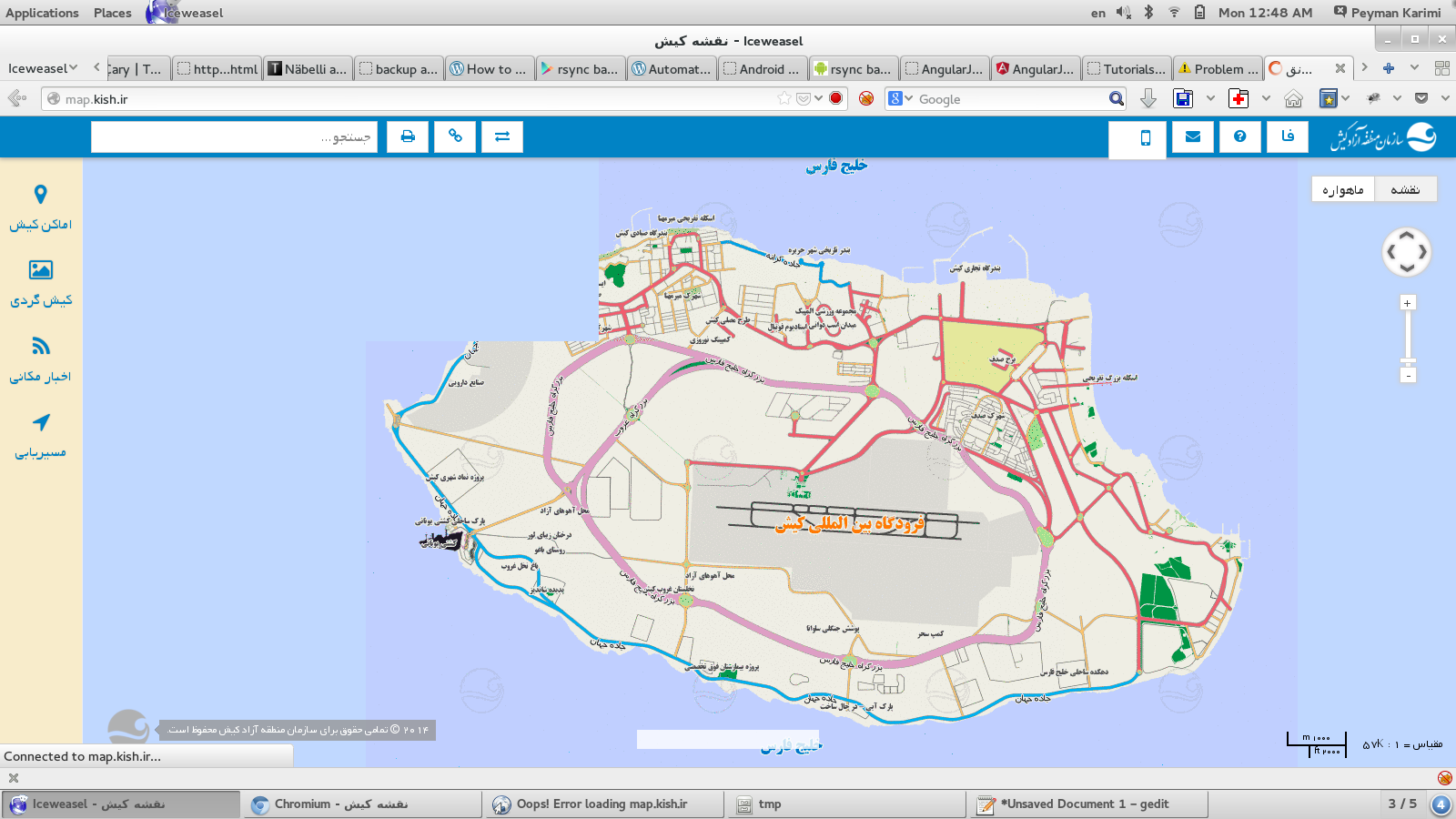Close the active map tab

[x=1340, y=68]
